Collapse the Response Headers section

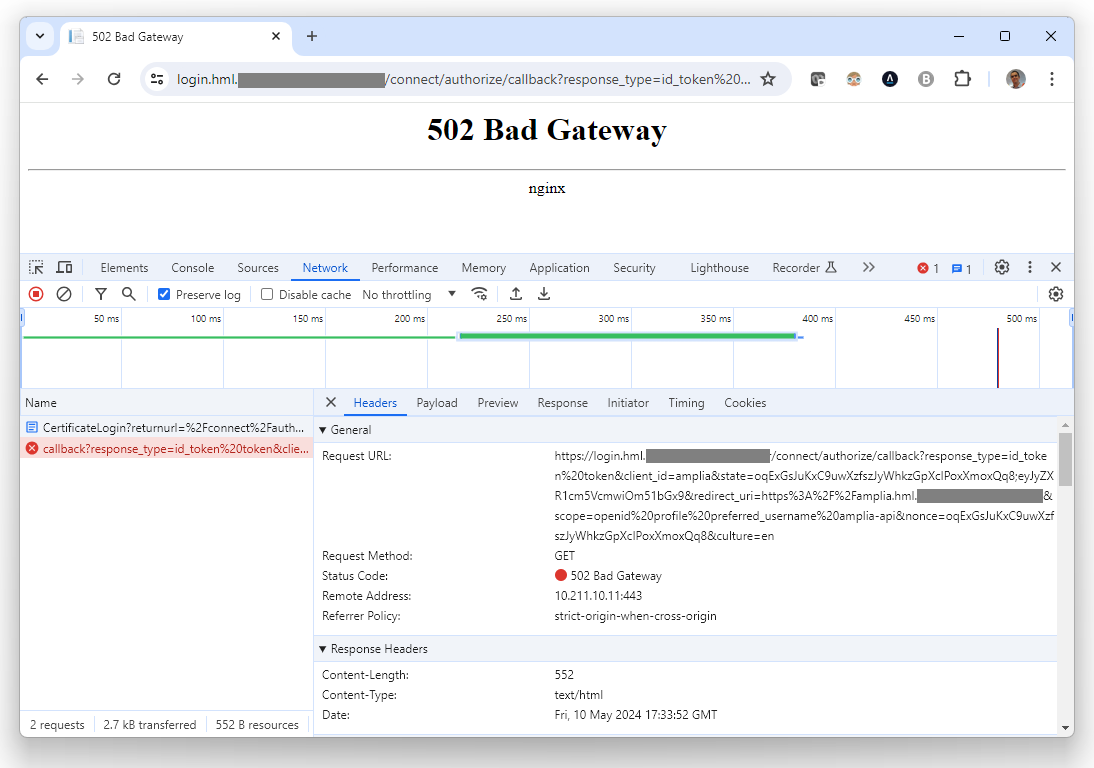tap(323, 649)
